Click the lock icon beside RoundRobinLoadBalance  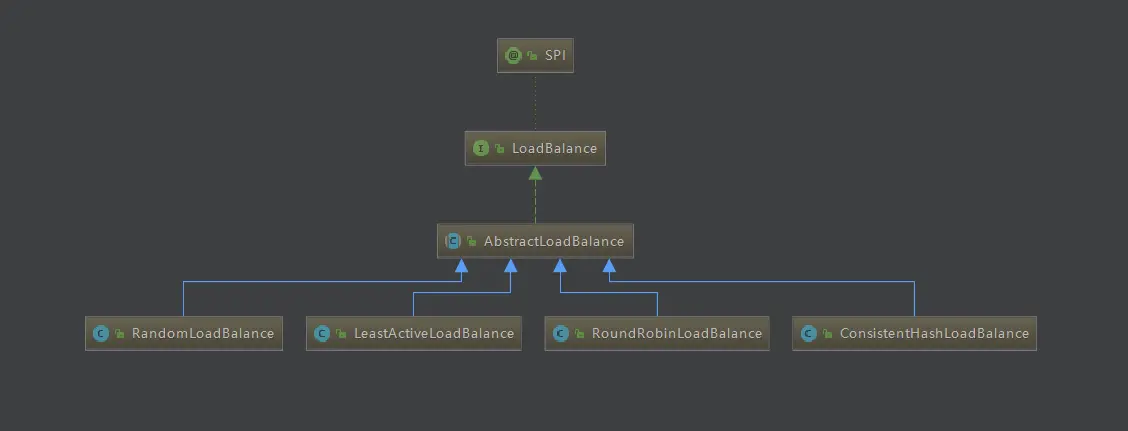tap(579, 335)
